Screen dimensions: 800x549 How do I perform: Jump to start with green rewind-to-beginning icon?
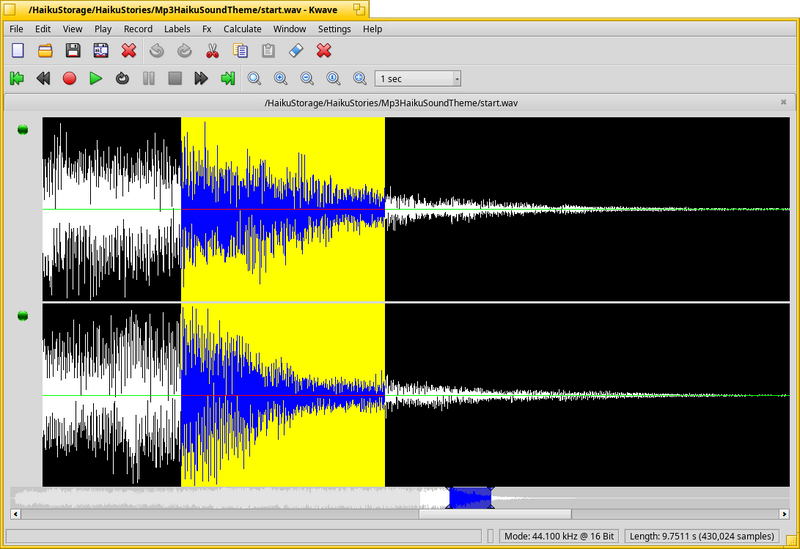[17, 79]
